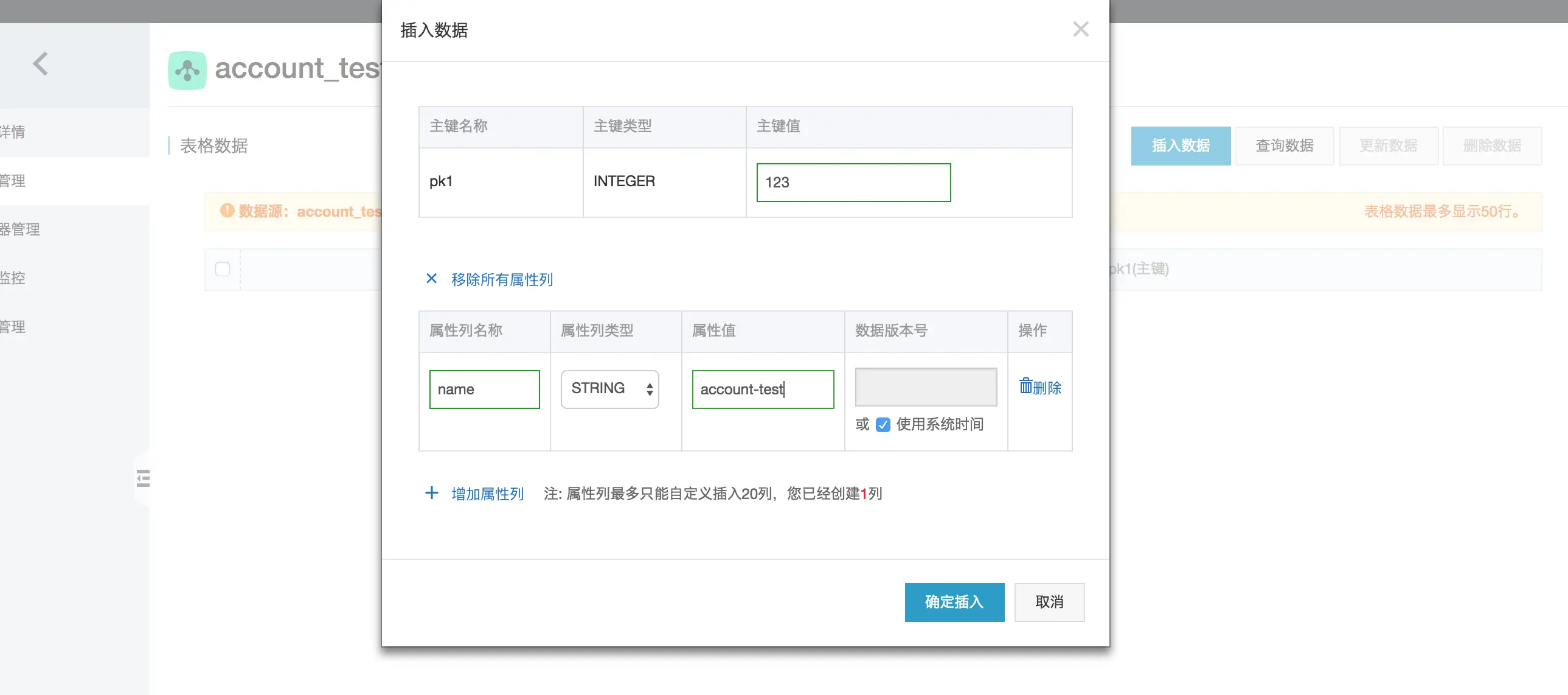Uncheck the use system time checkbox
The width and height of the screenshot is (1568, 695).
coord(883,424)
